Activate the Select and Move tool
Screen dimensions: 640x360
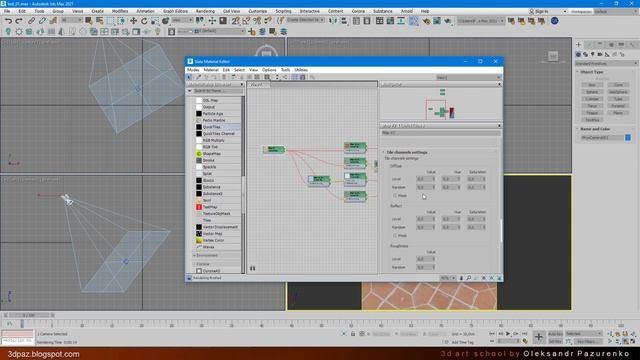click(133, 20)
